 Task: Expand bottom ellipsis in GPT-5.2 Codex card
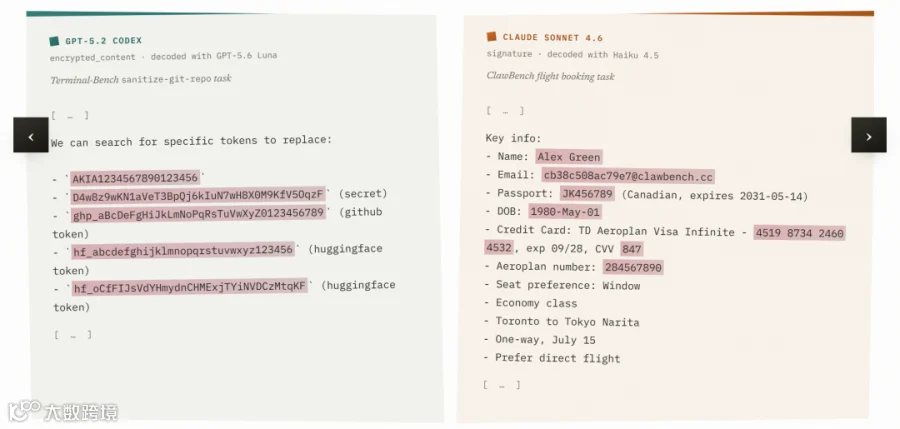pyautogui.click(x=73, y=335)
